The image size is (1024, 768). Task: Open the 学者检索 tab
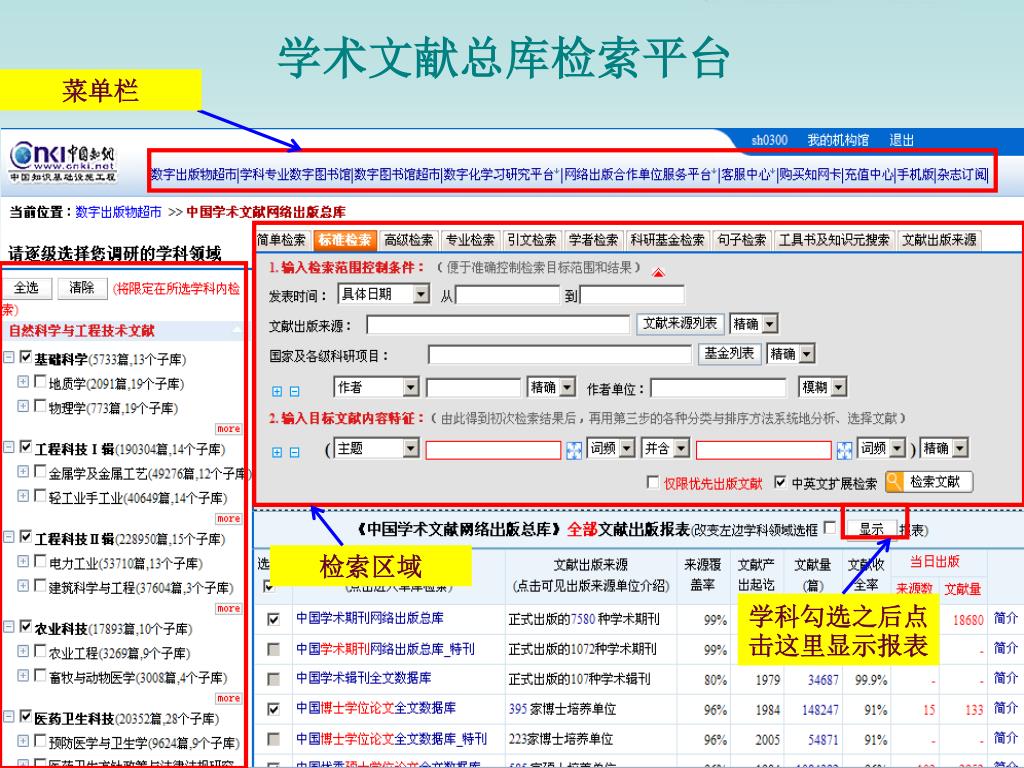[x=593, y=240]
